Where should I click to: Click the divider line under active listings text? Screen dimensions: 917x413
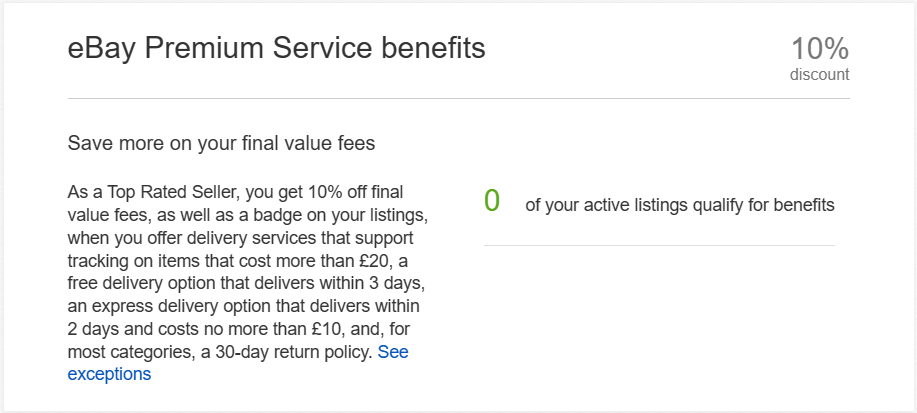click(658, 245)
